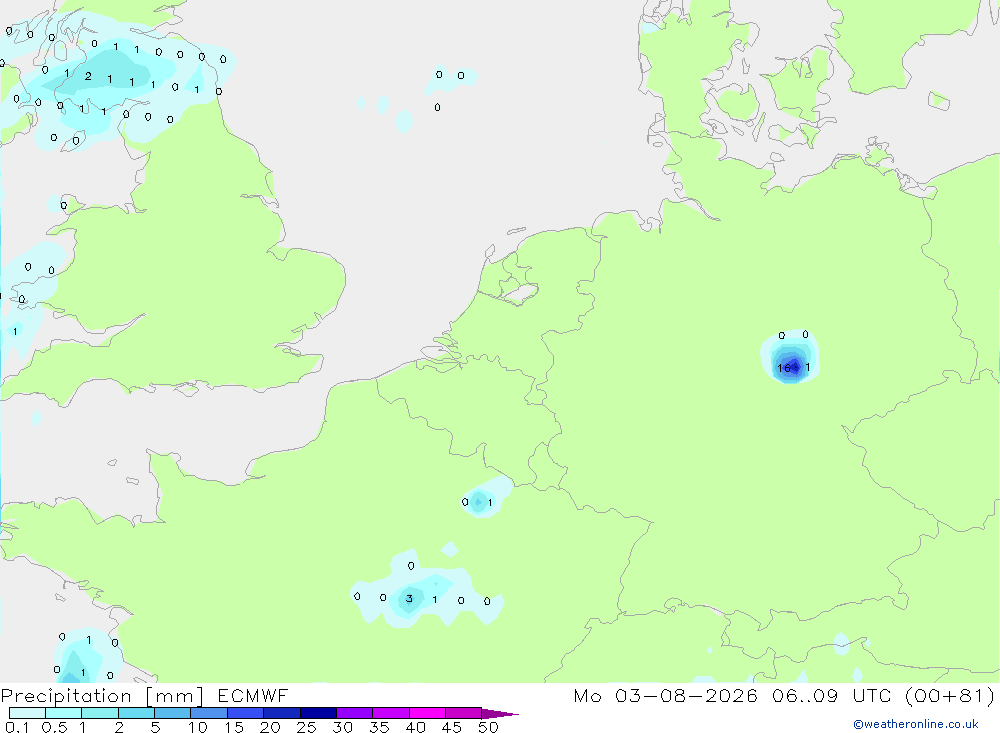The width and height of the screenshot is (1000, 733).
Task: Click the '06..09 UTC' time label
Action: click(x=831, y=695)
